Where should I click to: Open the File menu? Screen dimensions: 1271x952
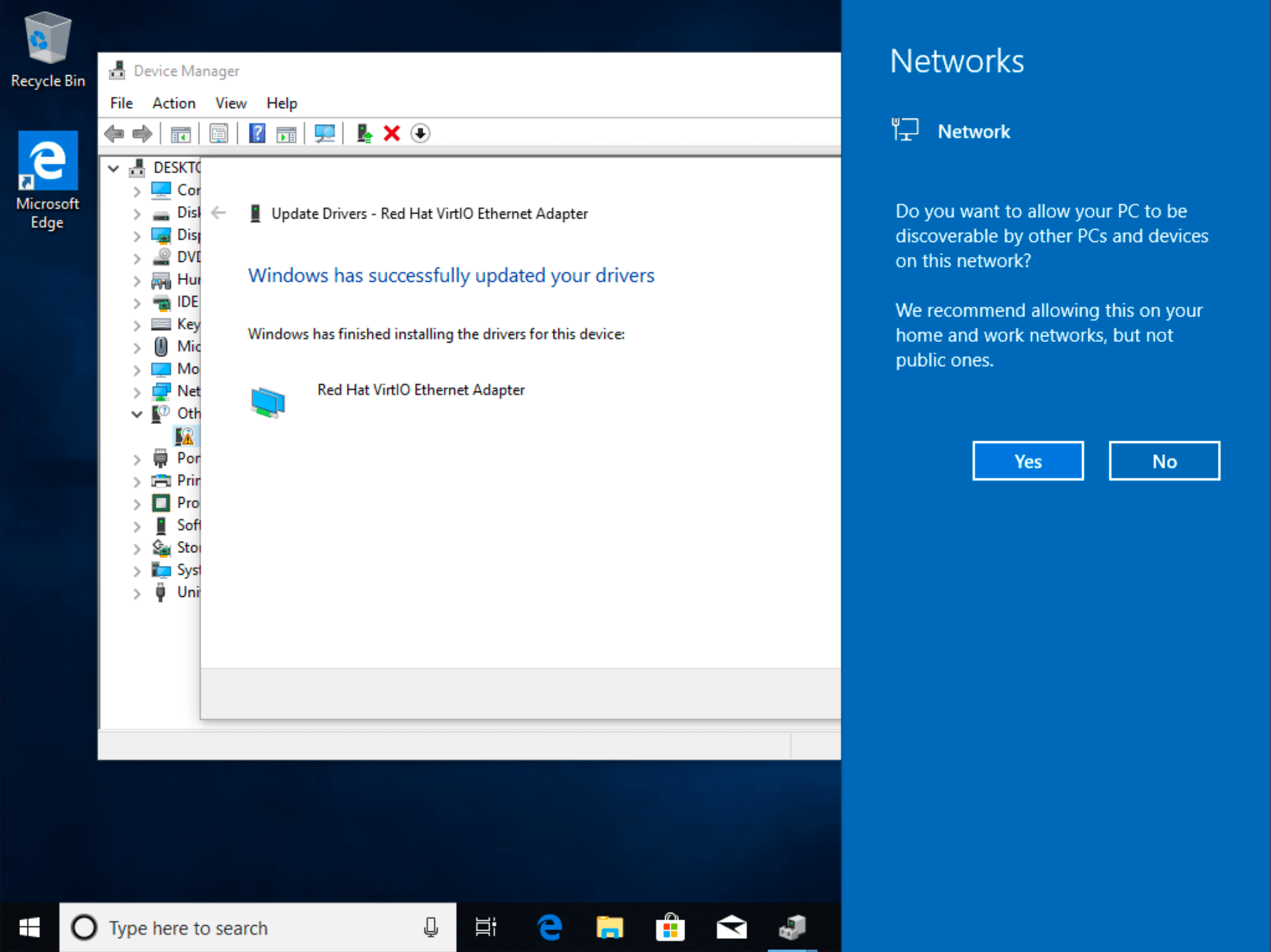pyautogui.click(x=121, y=103)
